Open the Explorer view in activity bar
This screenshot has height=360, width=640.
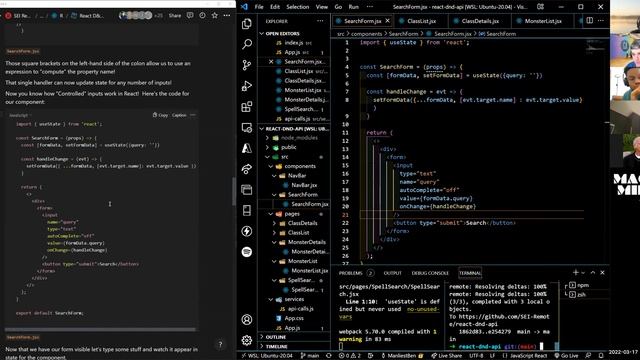[247, 24]
